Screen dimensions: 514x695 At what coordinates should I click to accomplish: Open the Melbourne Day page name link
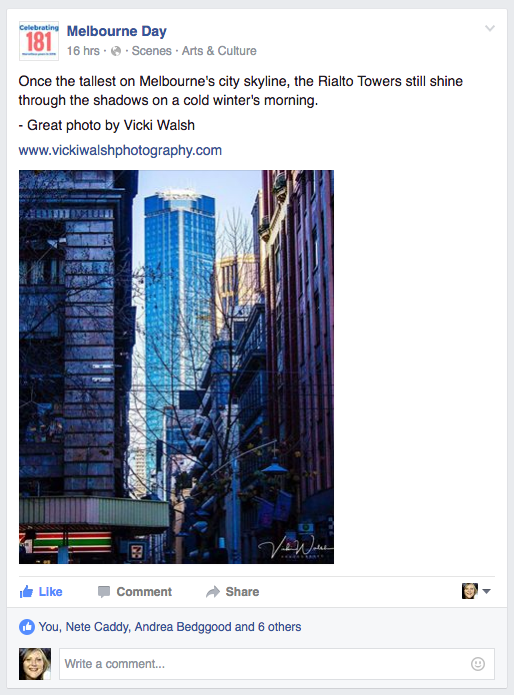pyautogui.click(x=117, y=31)
